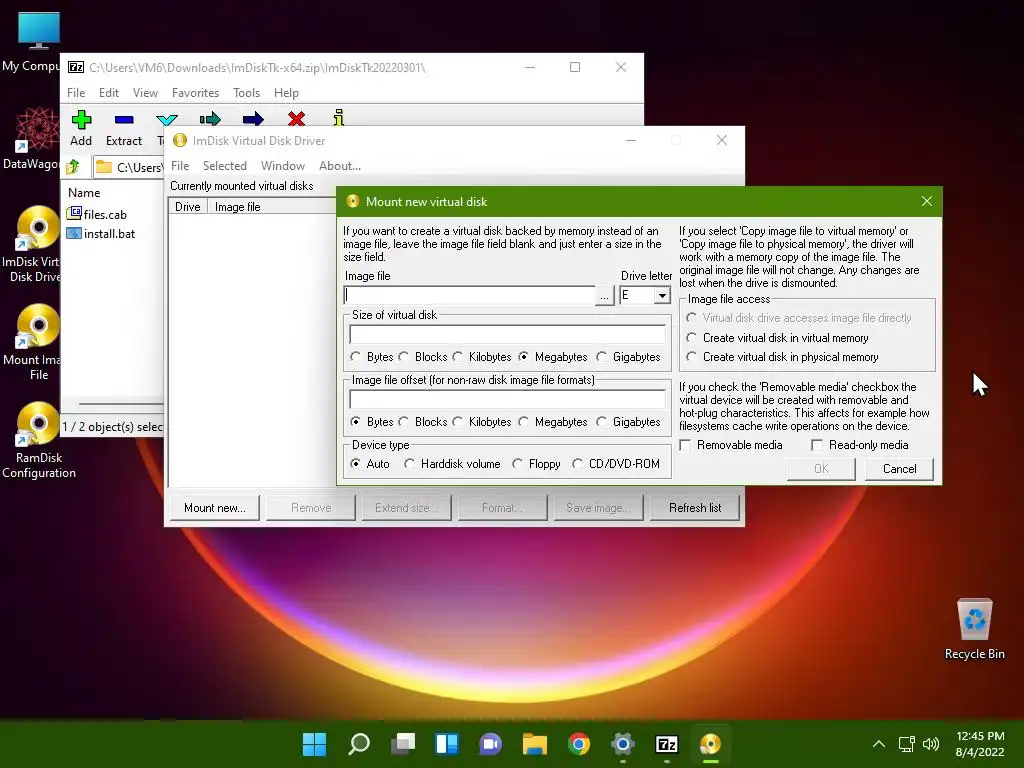The image size is (1024, 768).
Task: Select Harddisk volume device type
Action: (453, 464)
